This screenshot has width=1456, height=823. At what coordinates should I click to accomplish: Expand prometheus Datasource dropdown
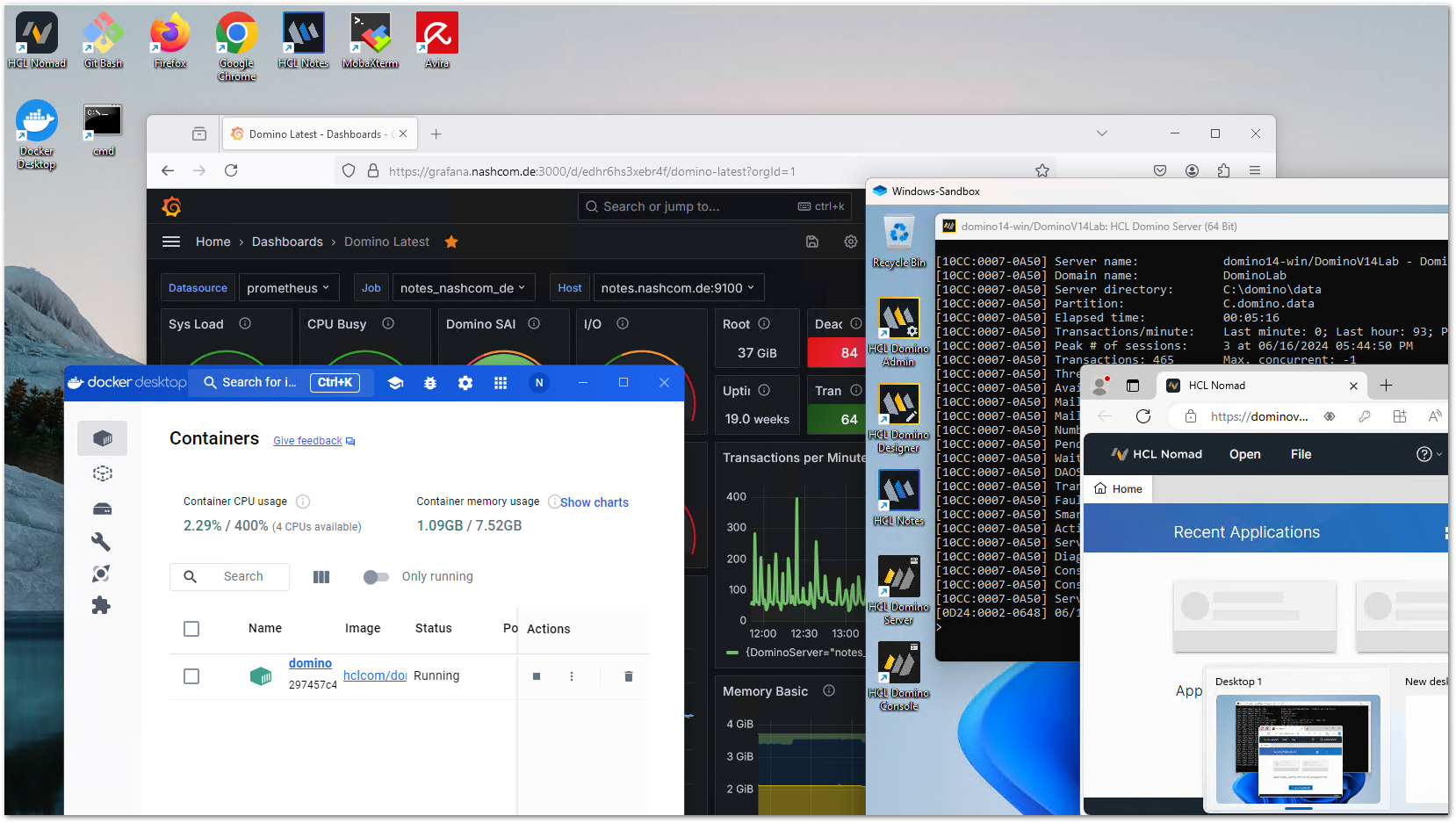[288, 288]
